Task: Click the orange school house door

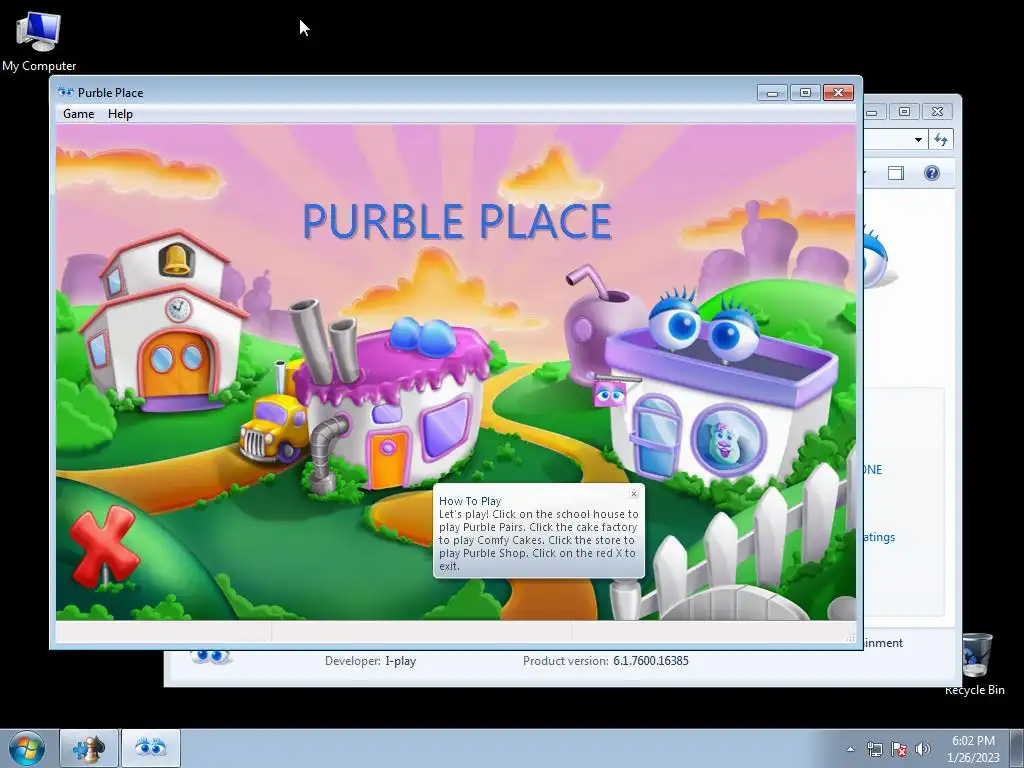Action: (x=177, y=364)
